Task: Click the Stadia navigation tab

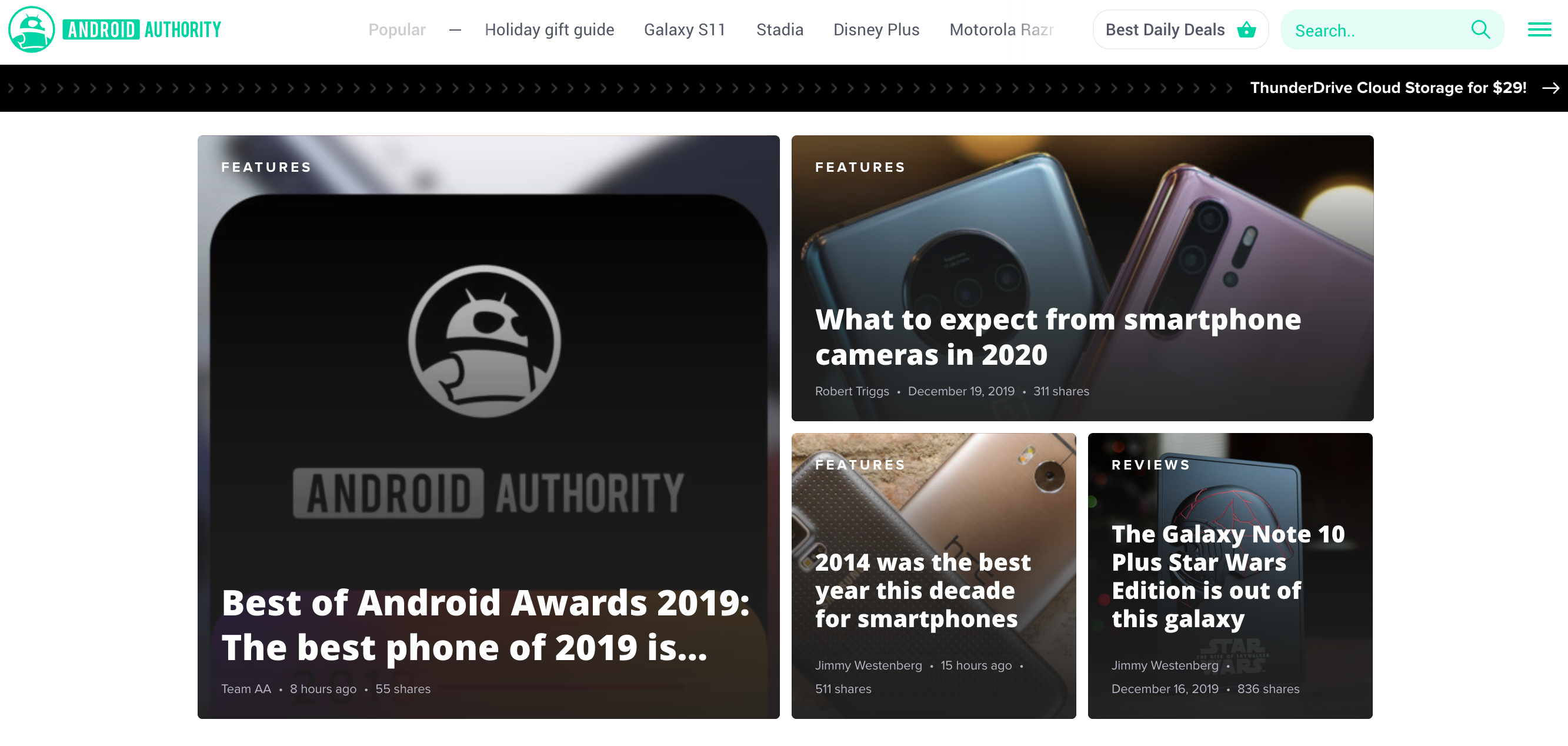Action: click(x=779, y=28)
